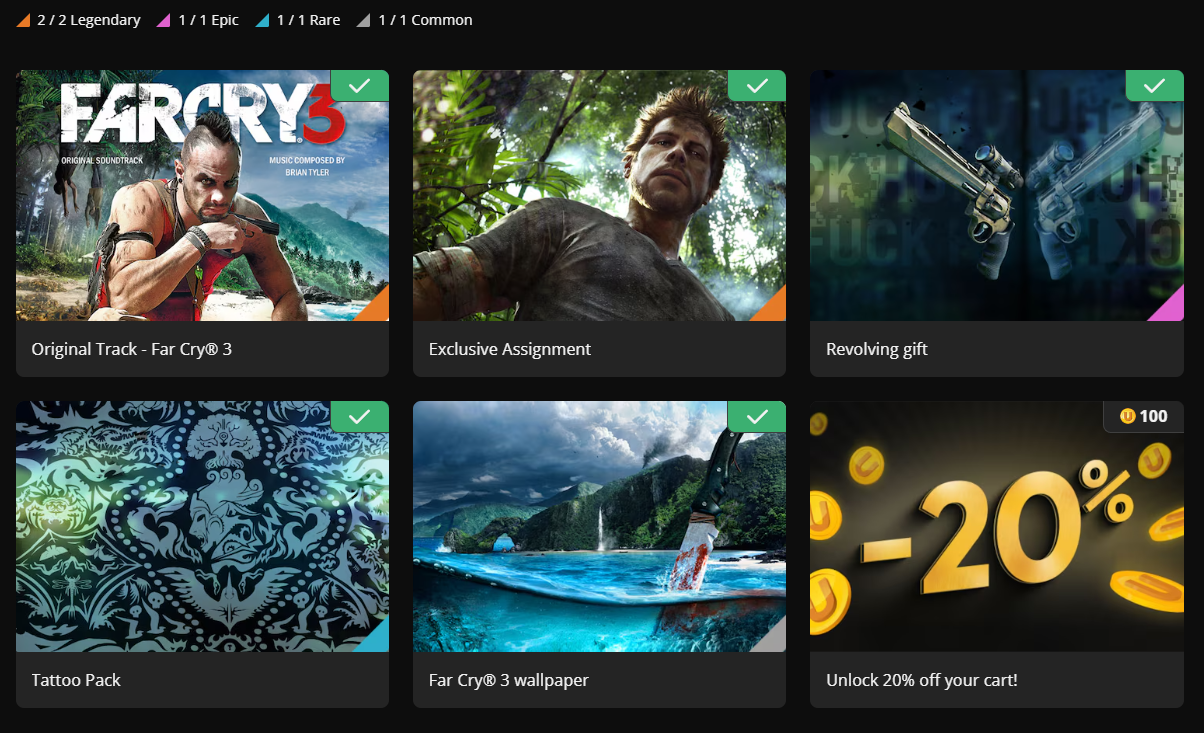Click the orange rarity corner on Original Track image
Image resolution: width=1204 pixels, height=733 pixels.
pyautogui.click(x=377, y=309)
